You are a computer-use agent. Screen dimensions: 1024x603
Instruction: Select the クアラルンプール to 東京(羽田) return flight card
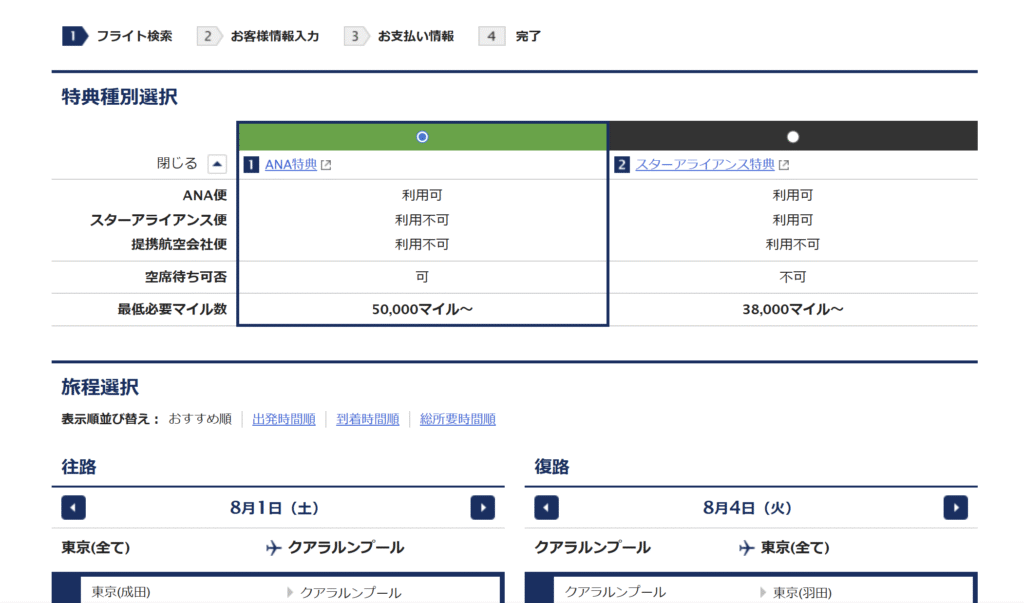coord(751,589)
